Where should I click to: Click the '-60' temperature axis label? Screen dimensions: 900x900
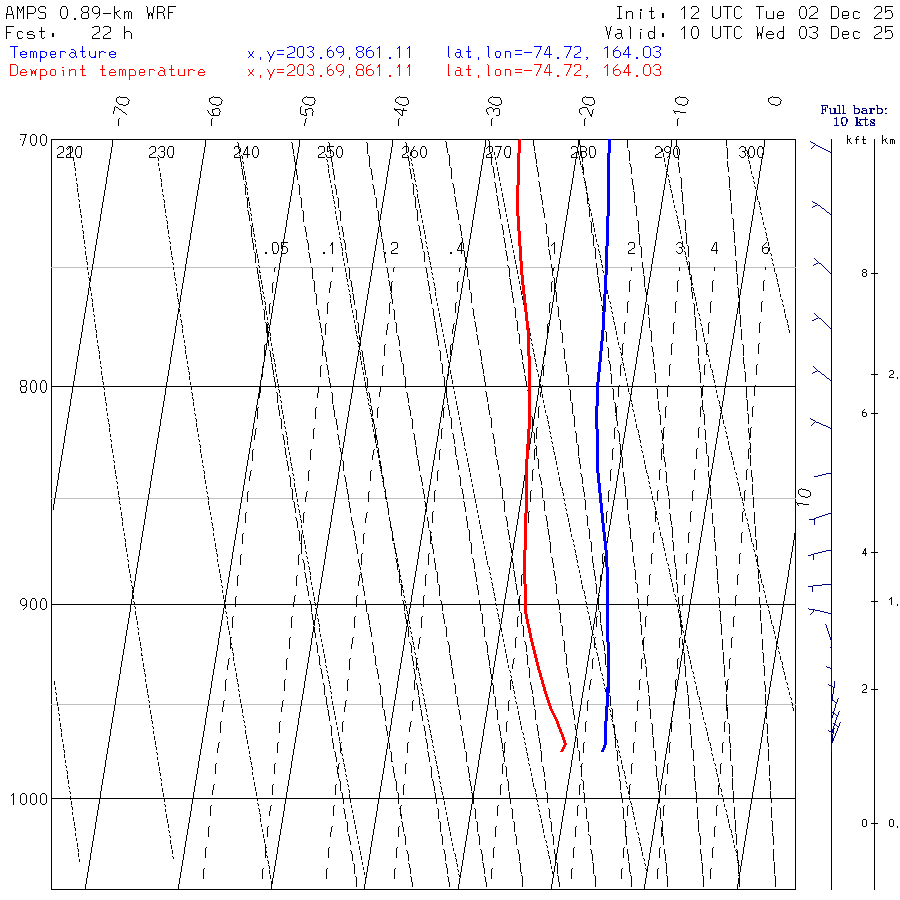click(x=215, y=111)
